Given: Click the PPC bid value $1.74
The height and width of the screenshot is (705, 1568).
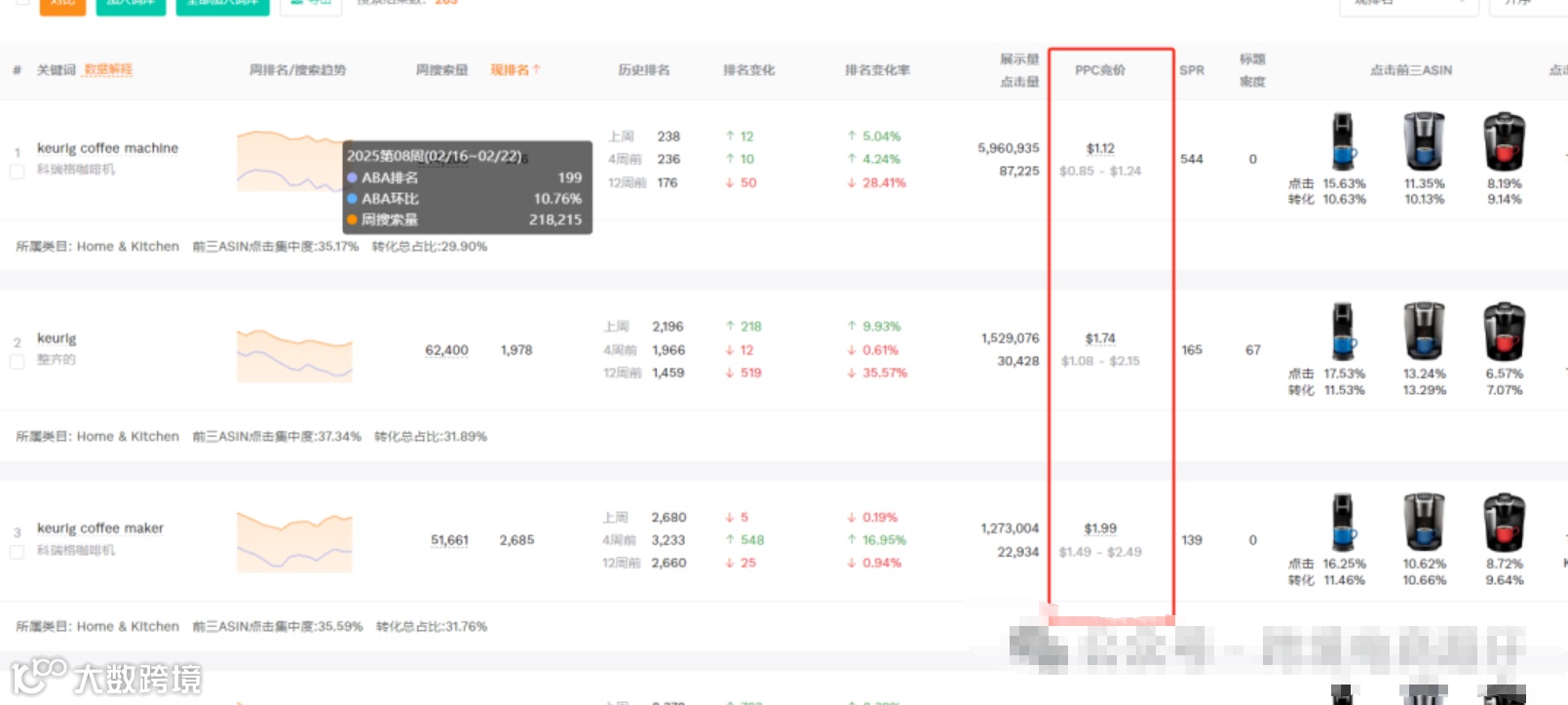Looking at the screenshot, I should point(1100,338).
